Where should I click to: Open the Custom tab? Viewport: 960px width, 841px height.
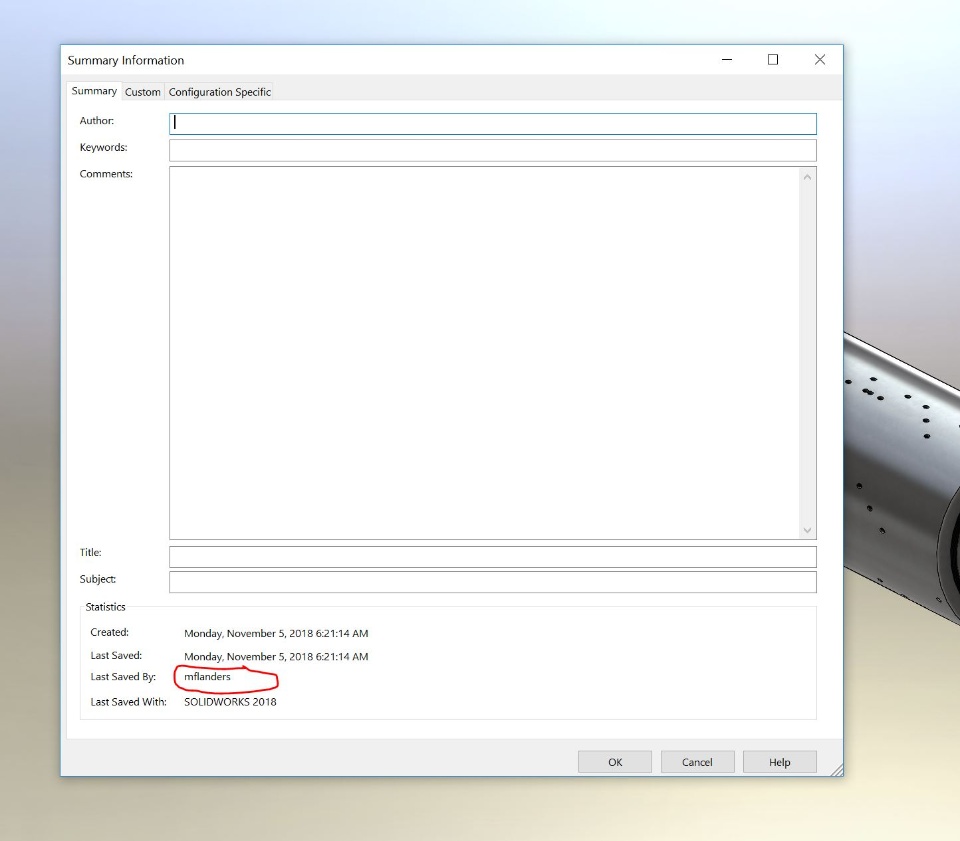tap(143, 92)
